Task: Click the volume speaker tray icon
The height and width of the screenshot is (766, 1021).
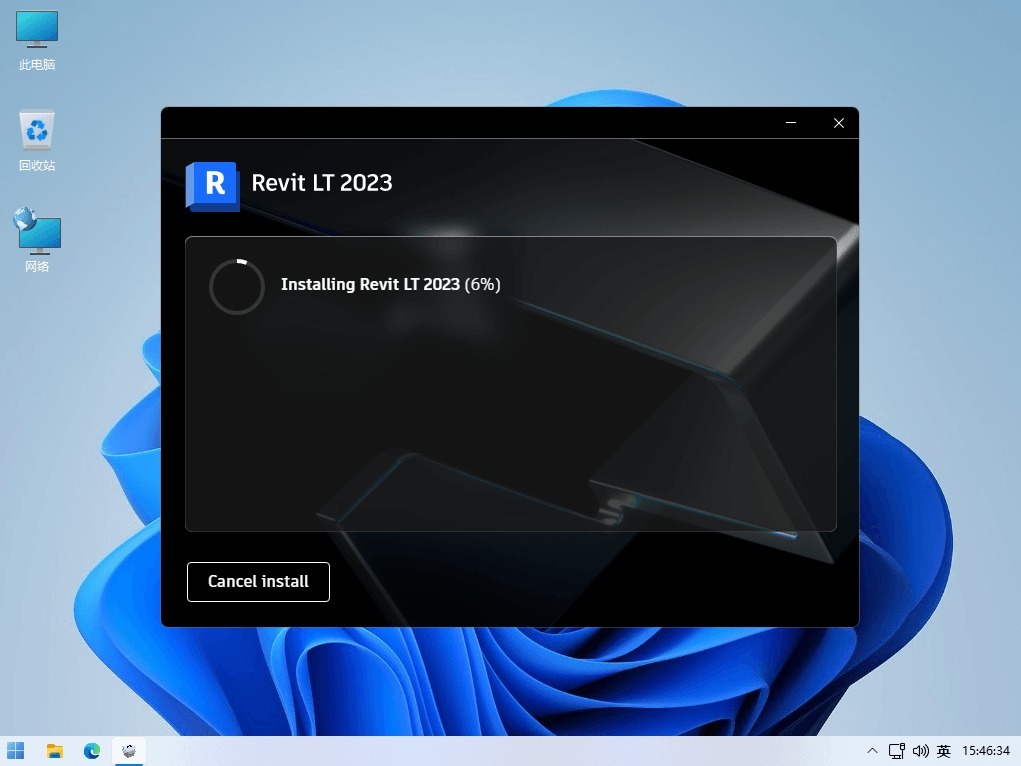Action: click(x=920, y=751)
